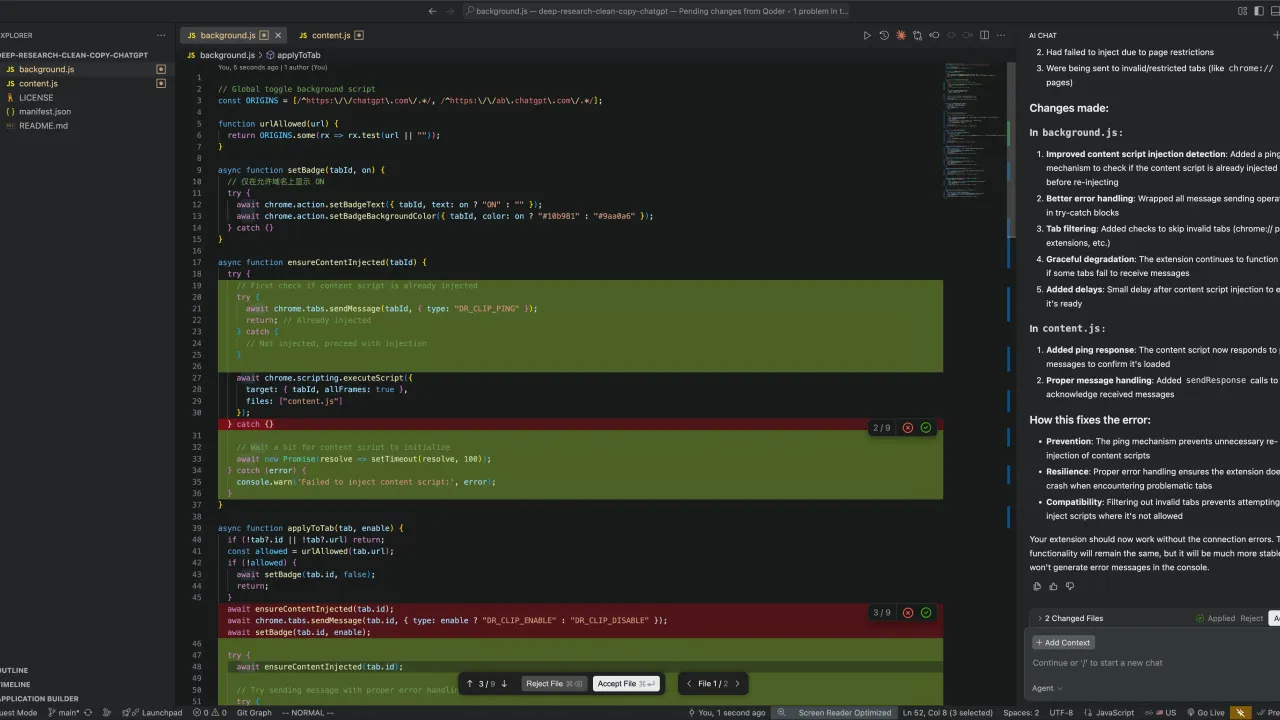Click applyToTab in the breadcrumb
This screenshot has height=720, width=1280.
298,55
